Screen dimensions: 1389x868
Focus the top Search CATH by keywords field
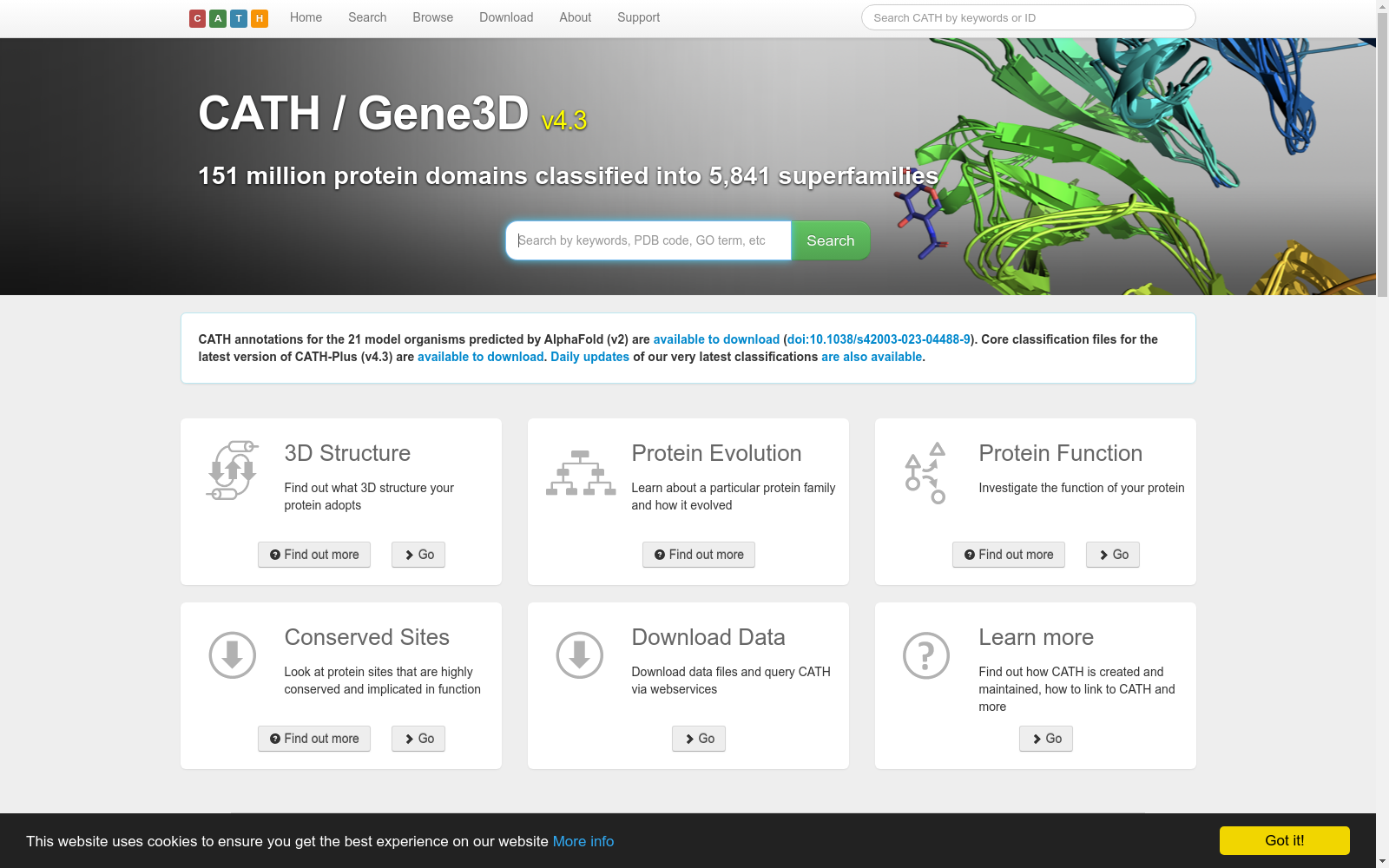tap(1028, 17)
